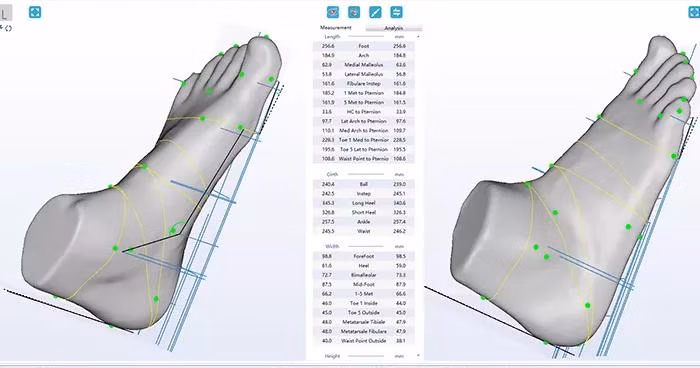Click the left-column Toe 1 Inside value 46.0
The image size is (700, 368).
click(x=327, y=303)
